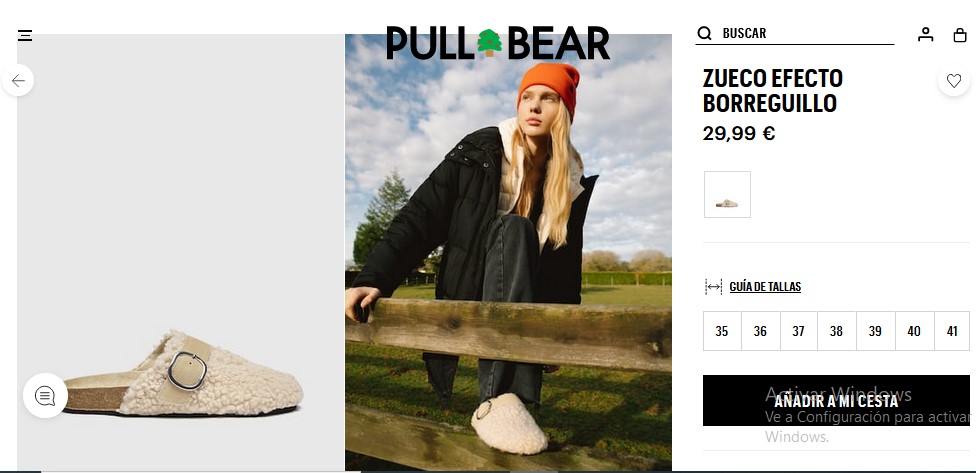Click the size guide ruler icon
Viewport: 976px width, 473px height.
[713, 287]
